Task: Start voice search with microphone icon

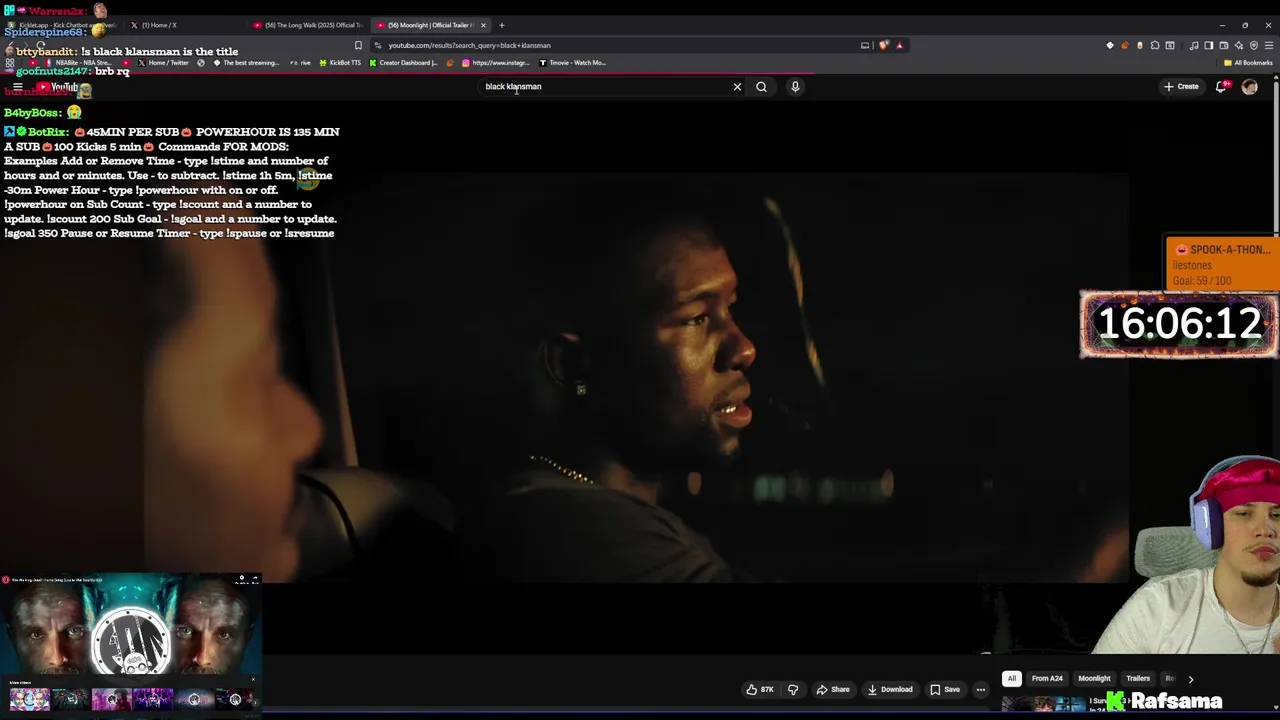Action: click(x=795, y=86)
